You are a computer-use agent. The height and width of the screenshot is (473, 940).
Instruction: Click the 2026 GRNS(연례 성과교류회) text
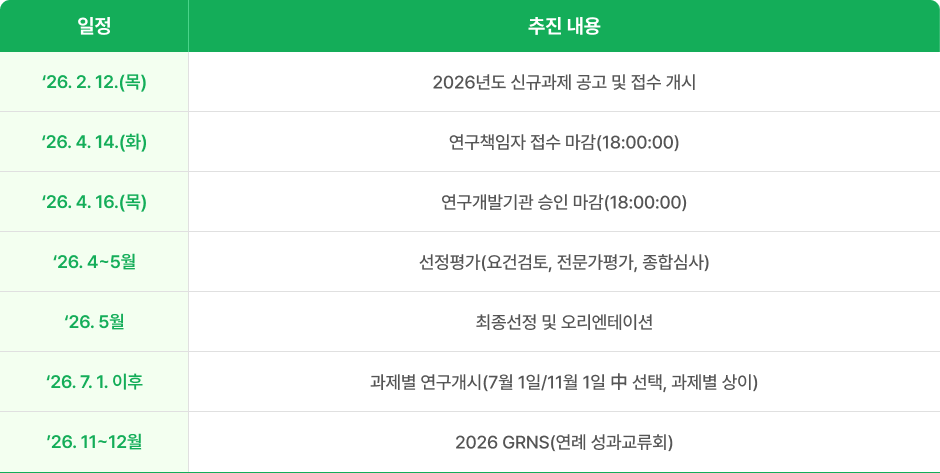pyautogui.click(x=564, y=442)
